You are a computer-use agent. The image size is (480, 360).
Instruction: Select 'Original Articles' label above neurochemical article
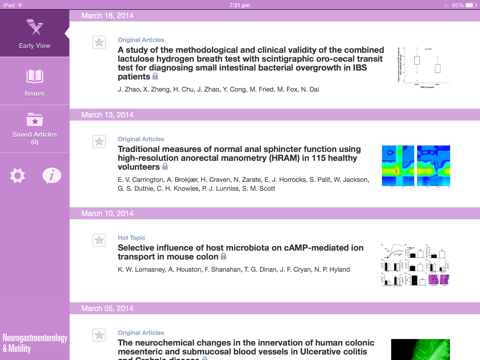tap(141, 333)
